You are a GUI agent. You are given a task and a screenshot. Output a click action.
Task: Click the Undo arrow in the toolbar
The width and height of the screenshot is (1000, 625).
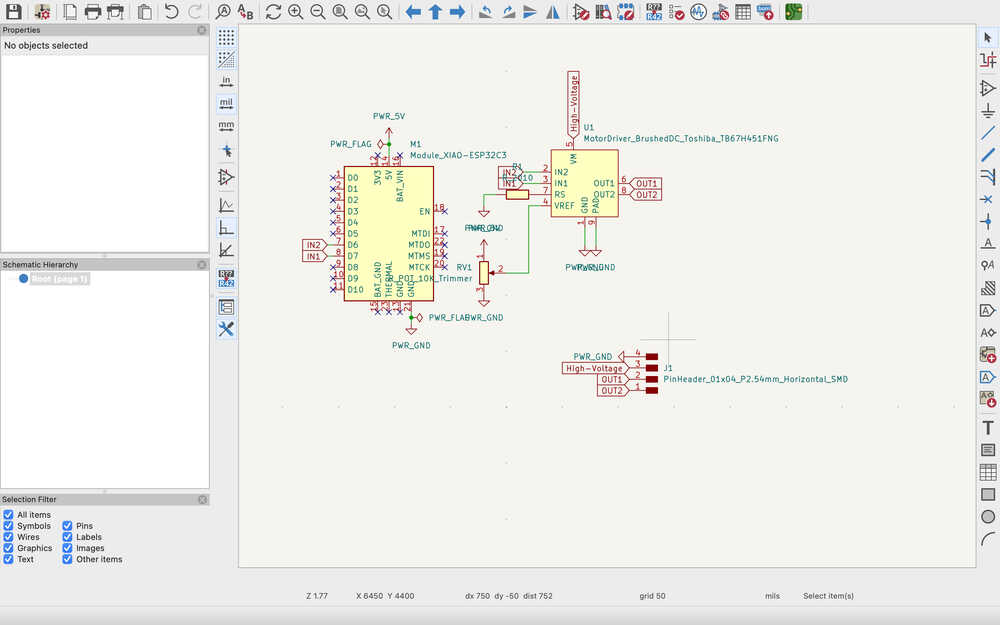172,12
